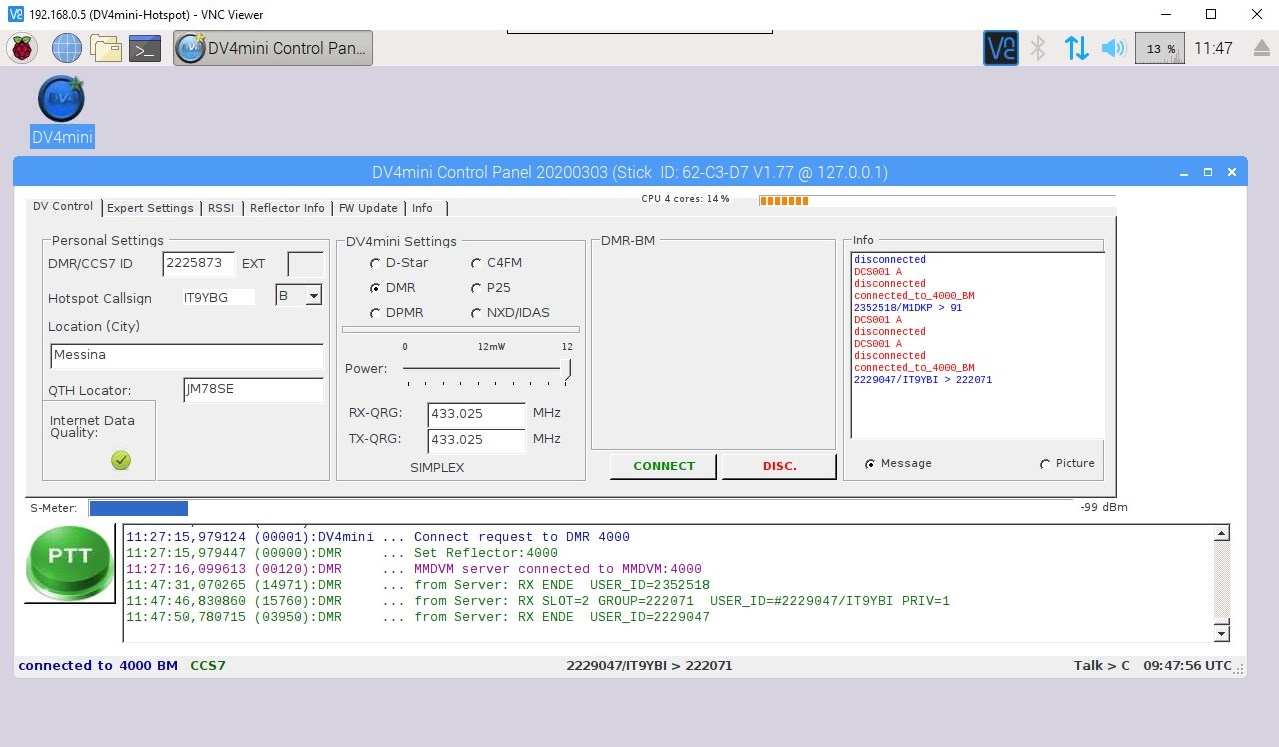Select the Message radio option

click(x=870, y=464)
